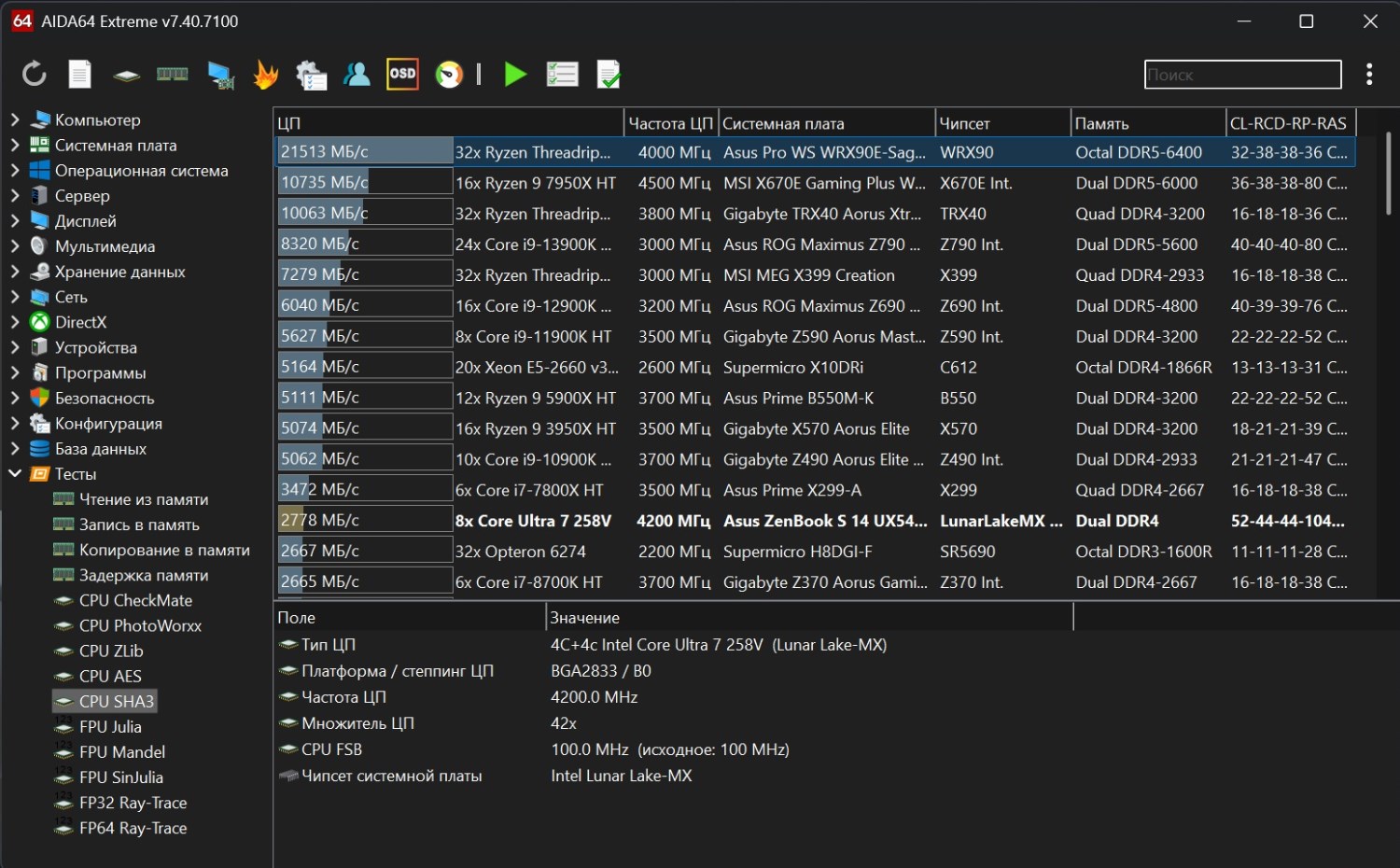1400x868 pixels.
Task: Select the CPU PhotoWorxx test
Action: point(140,625)
